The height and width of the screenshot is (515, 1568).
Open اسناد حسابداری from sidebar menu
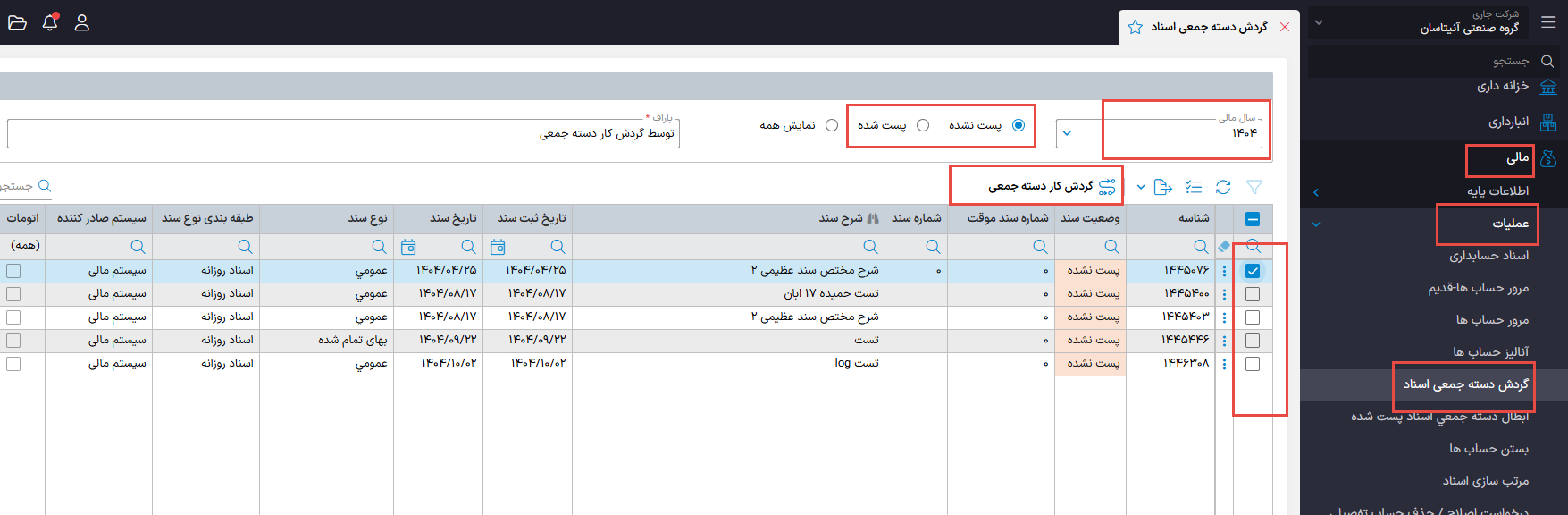1488,256
